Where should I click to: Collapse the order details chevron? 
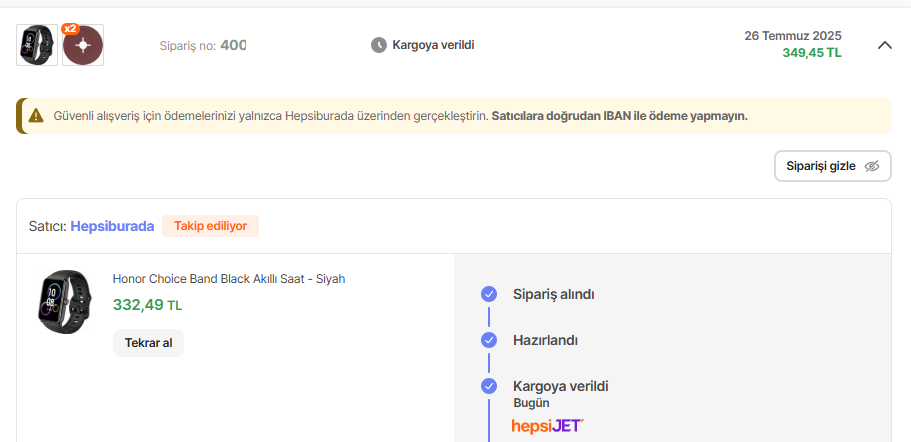click(884, 45)
